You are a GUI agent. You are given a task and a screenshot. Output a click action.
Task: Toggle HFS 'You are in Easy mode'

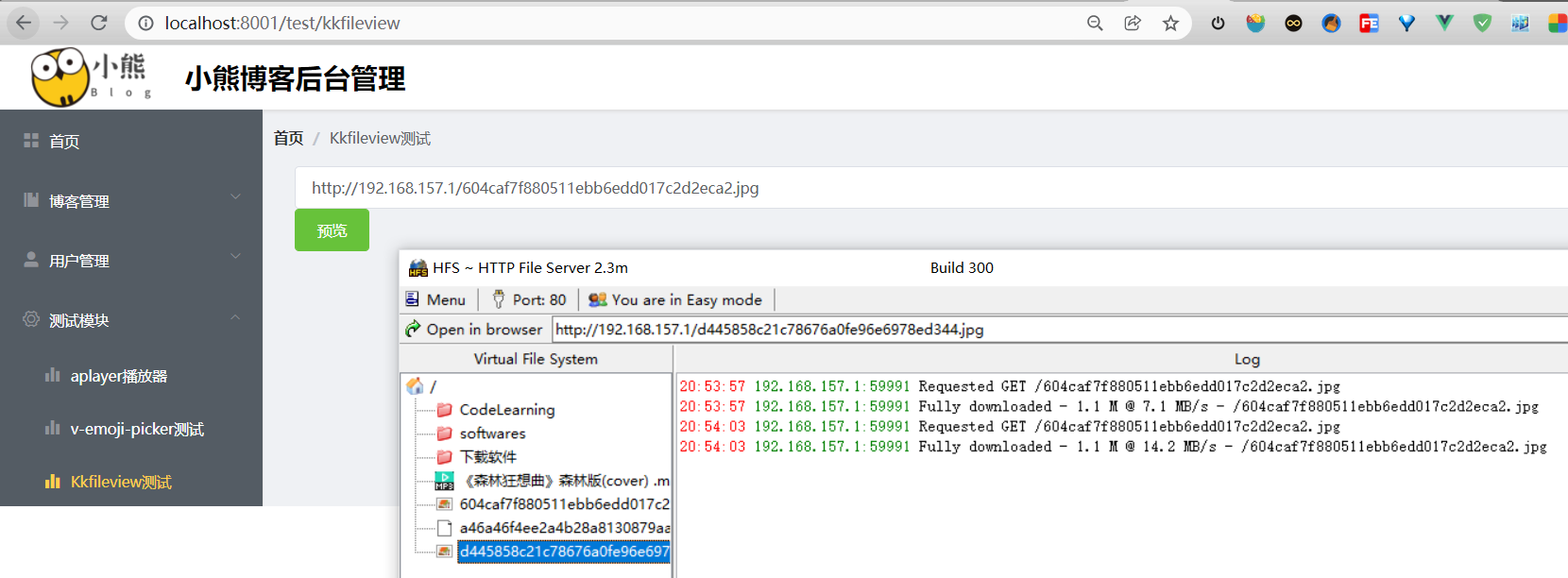pos(674,299)
